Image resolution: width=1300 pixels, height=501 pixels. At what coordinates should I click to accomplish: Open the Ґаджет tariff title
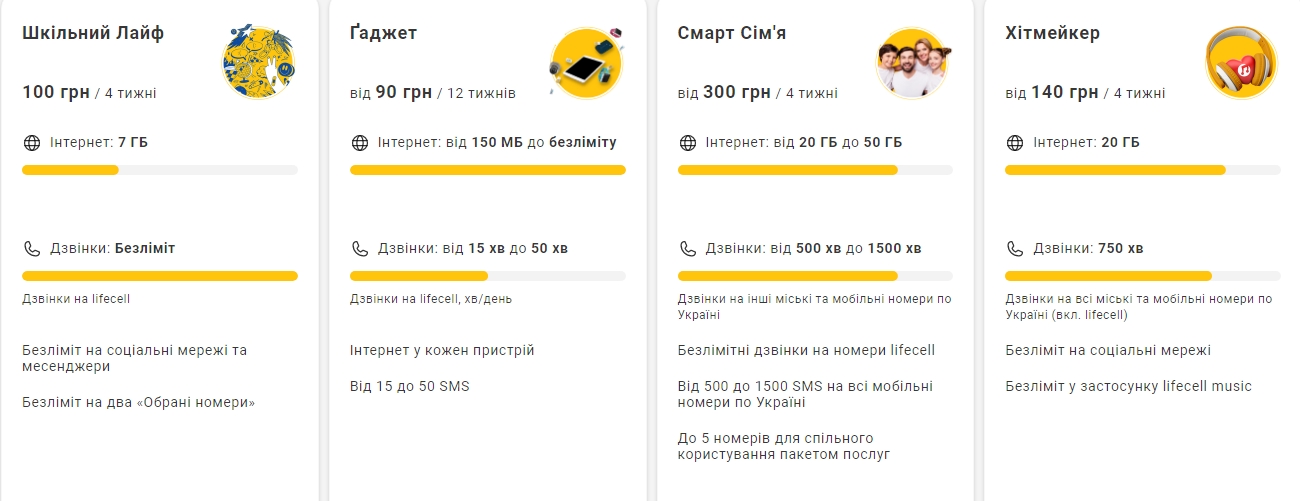tap(383, 33)
